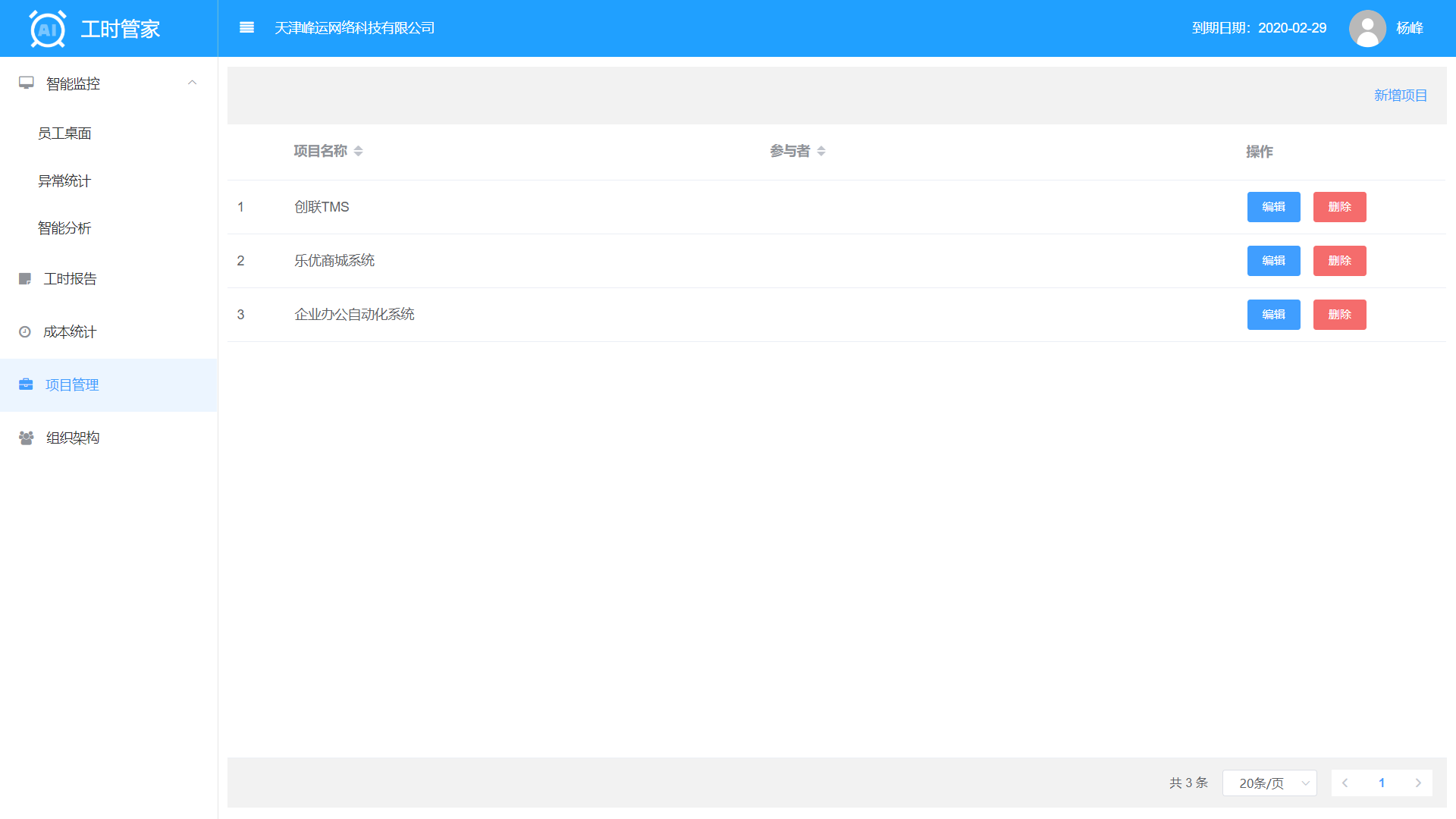Click the 成本统计 clock icon
The image size is (1456, 819).
click(25, 332)
